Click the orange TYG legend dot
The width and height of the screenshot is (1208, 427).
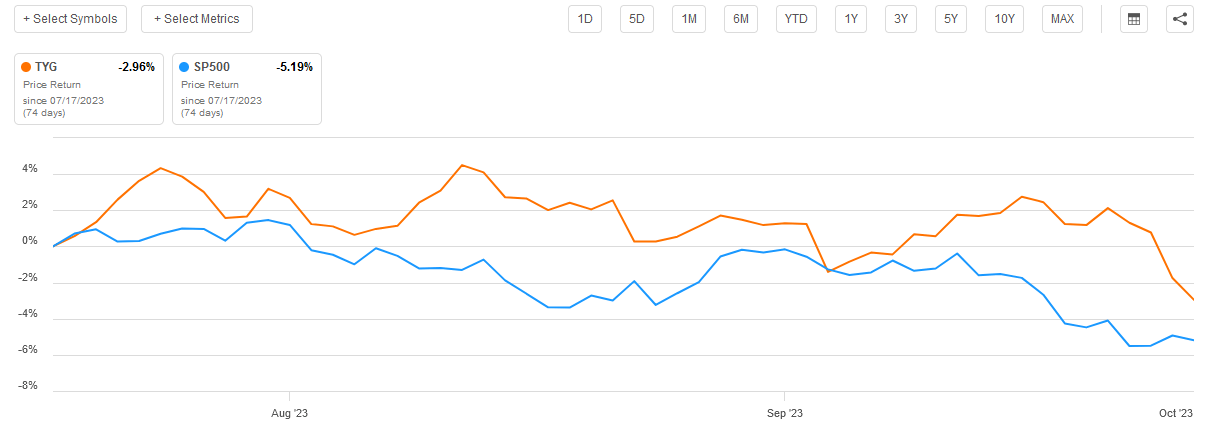26,67
